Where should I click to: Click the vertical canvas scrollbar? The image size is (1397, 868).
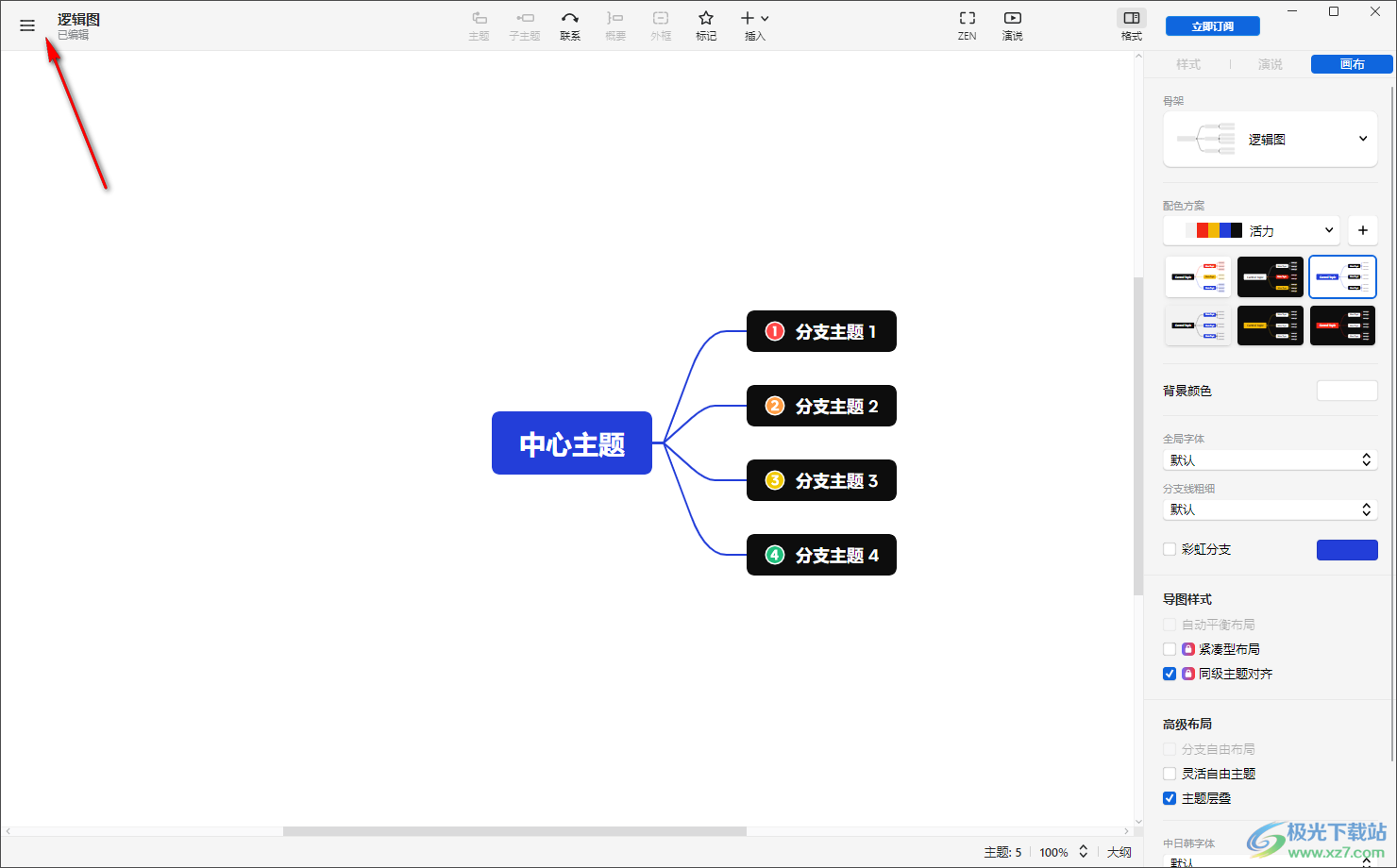[x=1138, y=436]
